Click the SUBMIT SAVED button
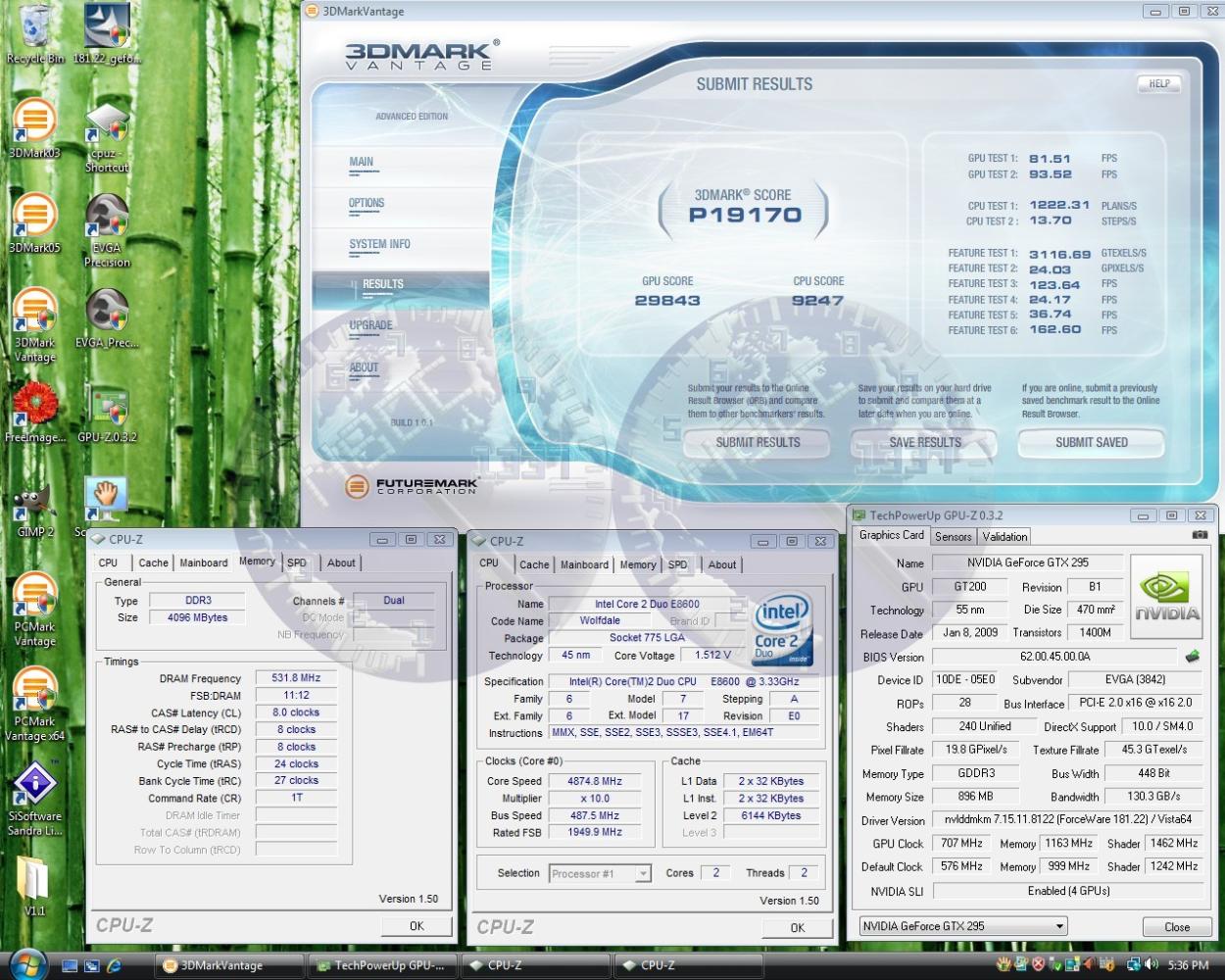 pos(1092,443)
